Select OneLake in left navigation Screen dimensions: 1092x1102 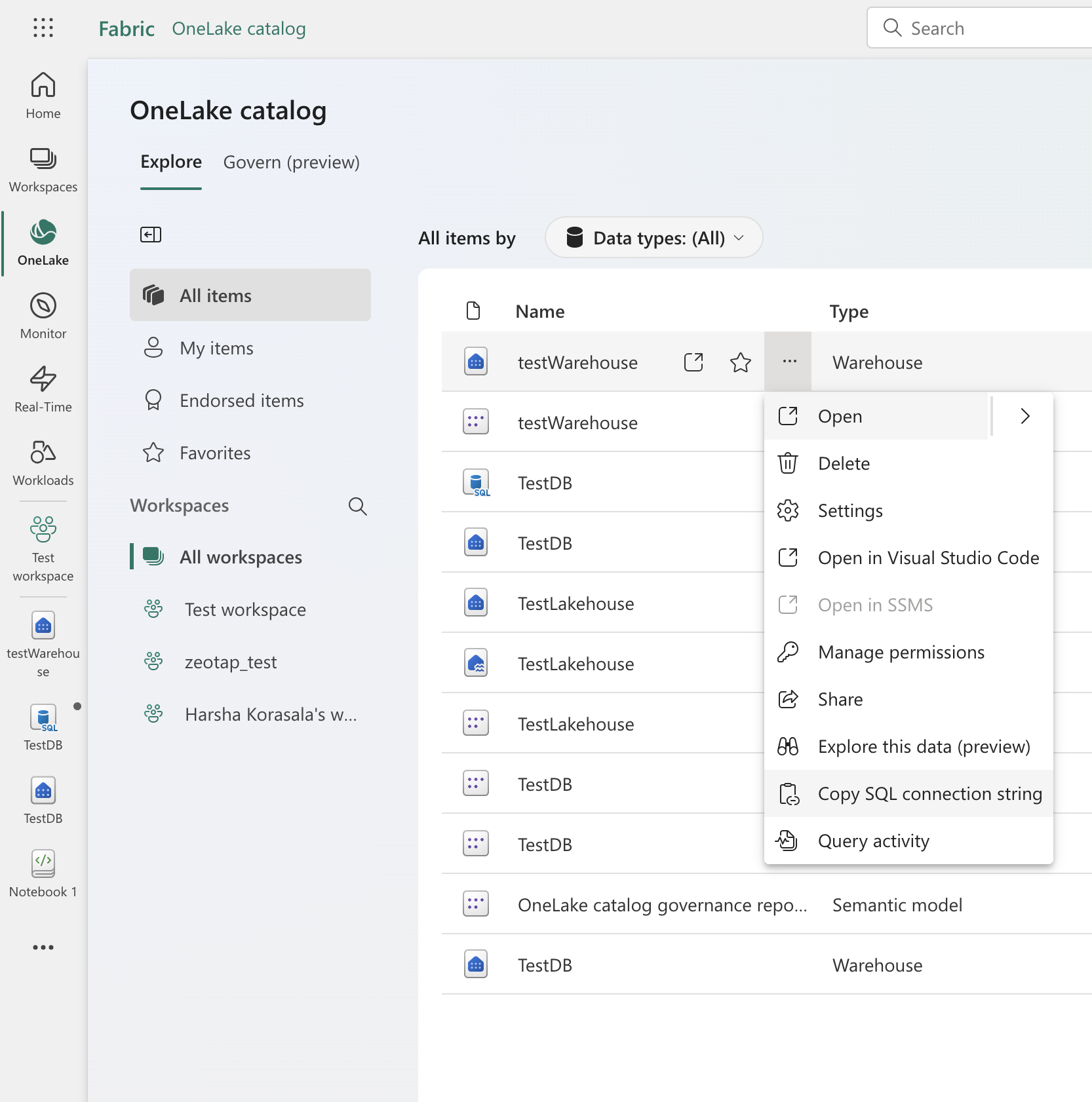point(43,242)
